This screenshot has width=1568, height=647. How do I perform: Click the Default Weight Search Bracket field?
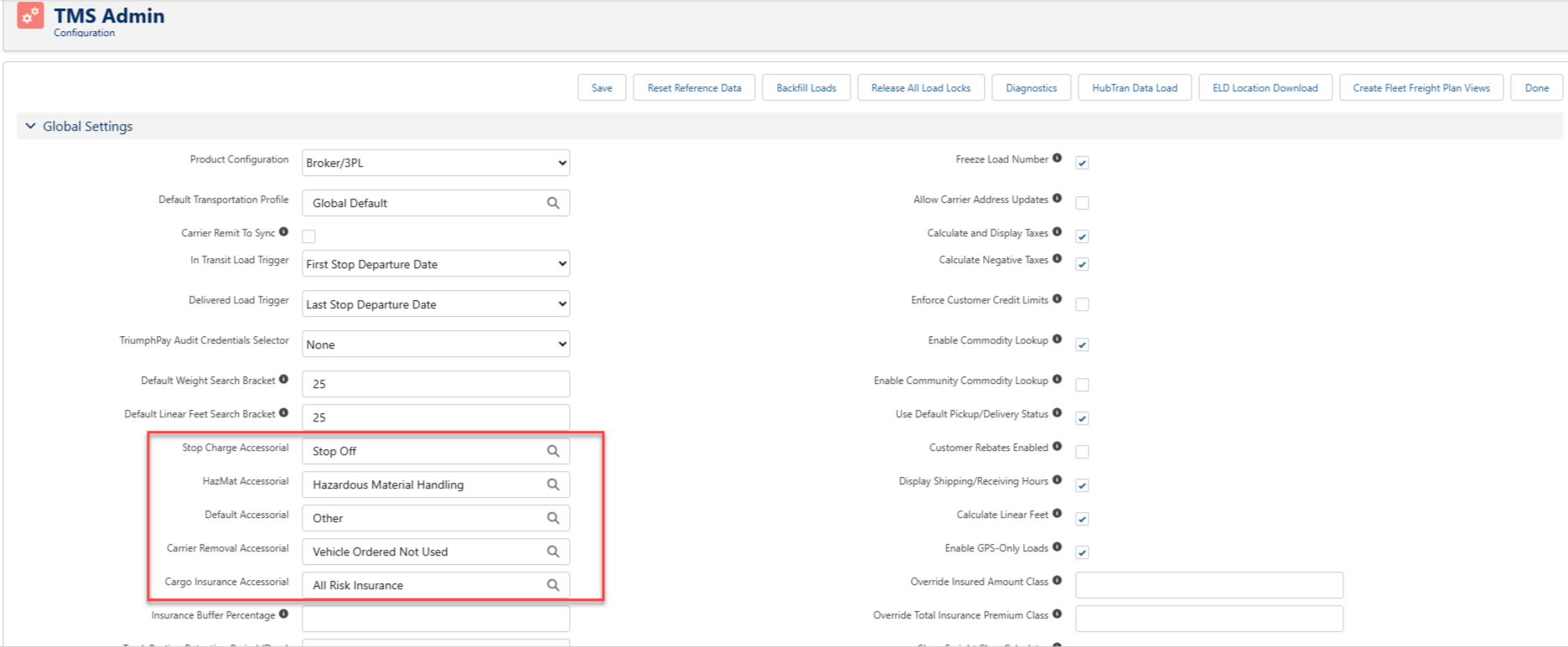point(436,384)
